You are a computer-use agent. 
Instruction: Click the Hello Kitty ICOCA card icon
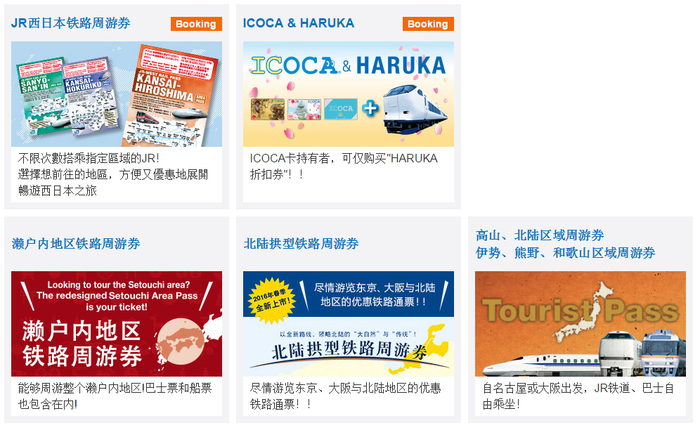tap(304, 109)
